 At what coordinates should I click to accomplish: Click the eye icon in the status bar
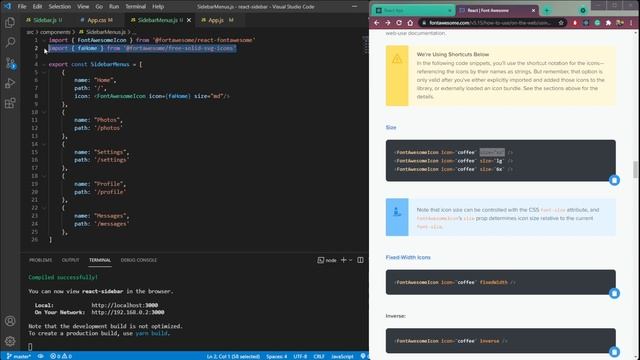pos(41,356)
